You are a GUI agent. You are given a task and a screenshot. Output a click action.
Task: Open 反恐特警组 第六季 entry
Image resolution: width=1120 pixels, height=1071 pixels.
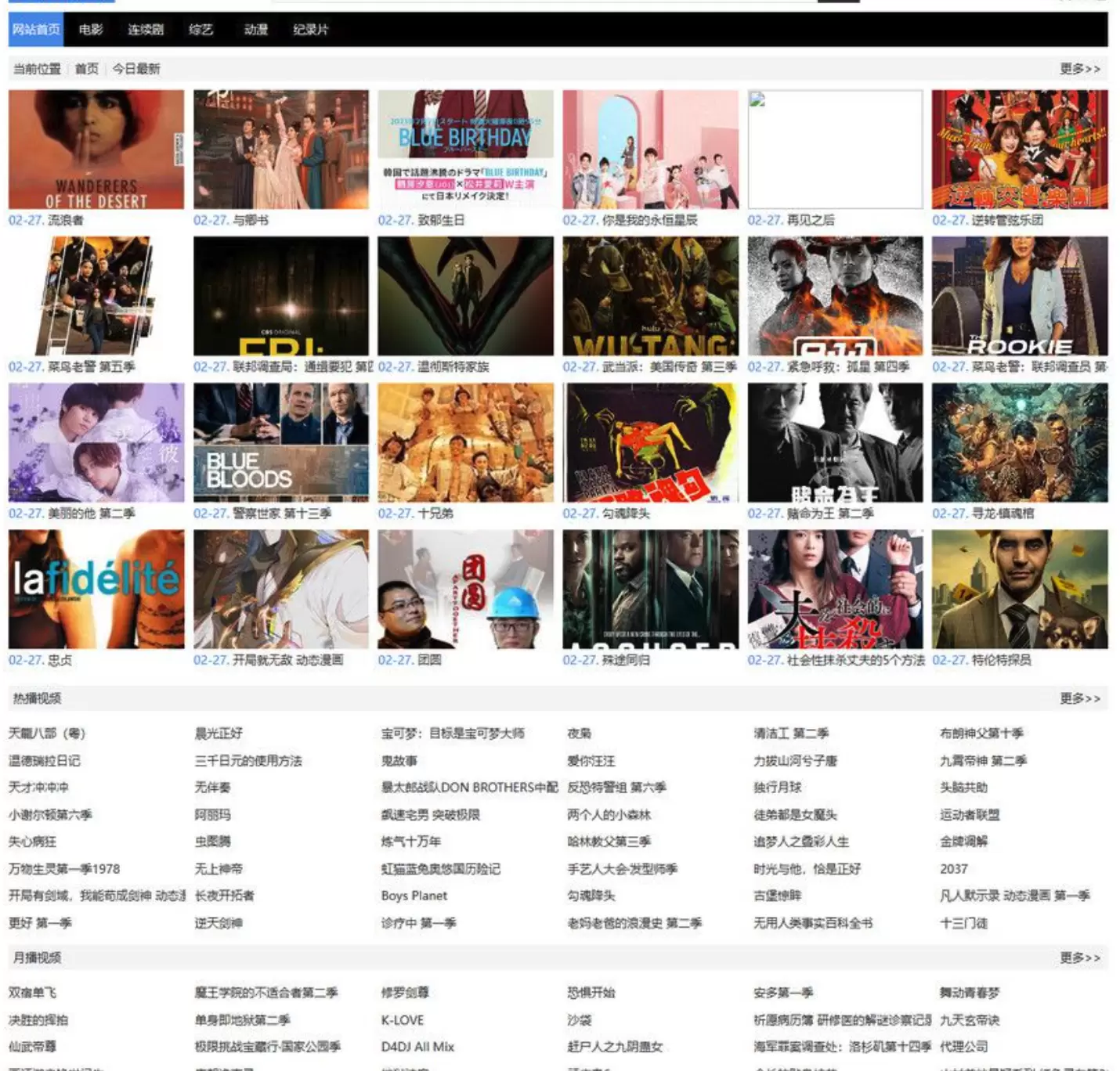pos(616,788)
